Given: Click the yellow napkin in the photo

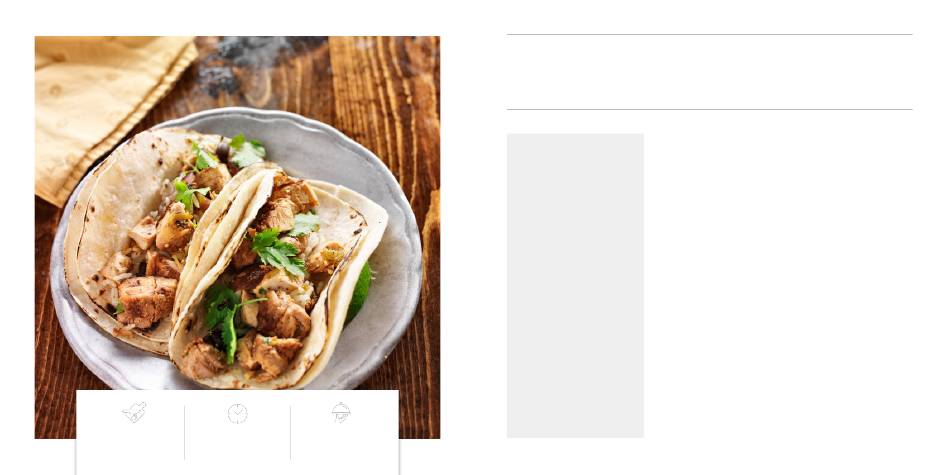Looking at the screenshot, I should click(x=109, y=109).
